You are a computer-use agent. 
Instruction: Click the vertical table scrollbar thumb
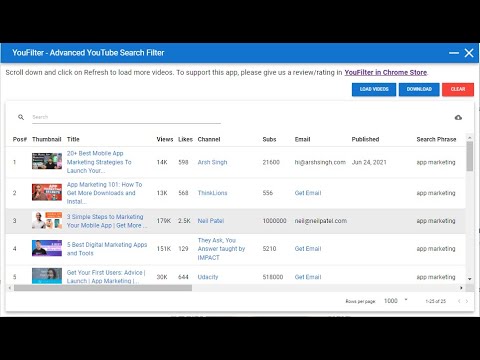click(470, 156)
